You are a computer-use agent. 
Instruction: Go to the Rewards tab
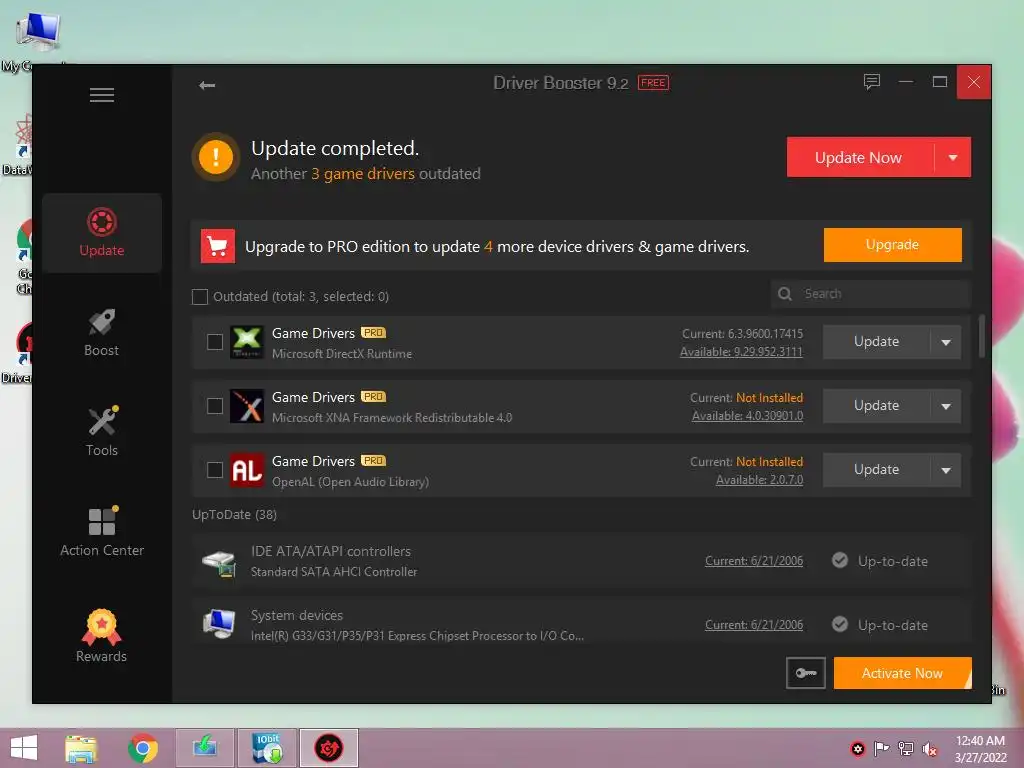[x=102, y=636]
